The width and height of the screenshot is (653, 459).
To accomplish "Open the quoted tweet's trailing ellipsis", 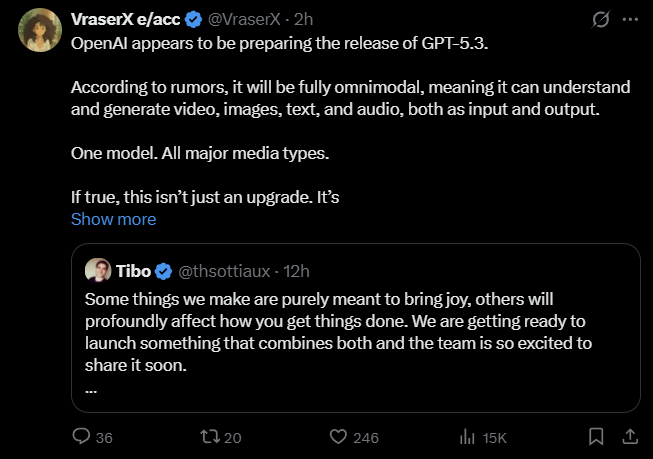I will (x=91, y=390).
